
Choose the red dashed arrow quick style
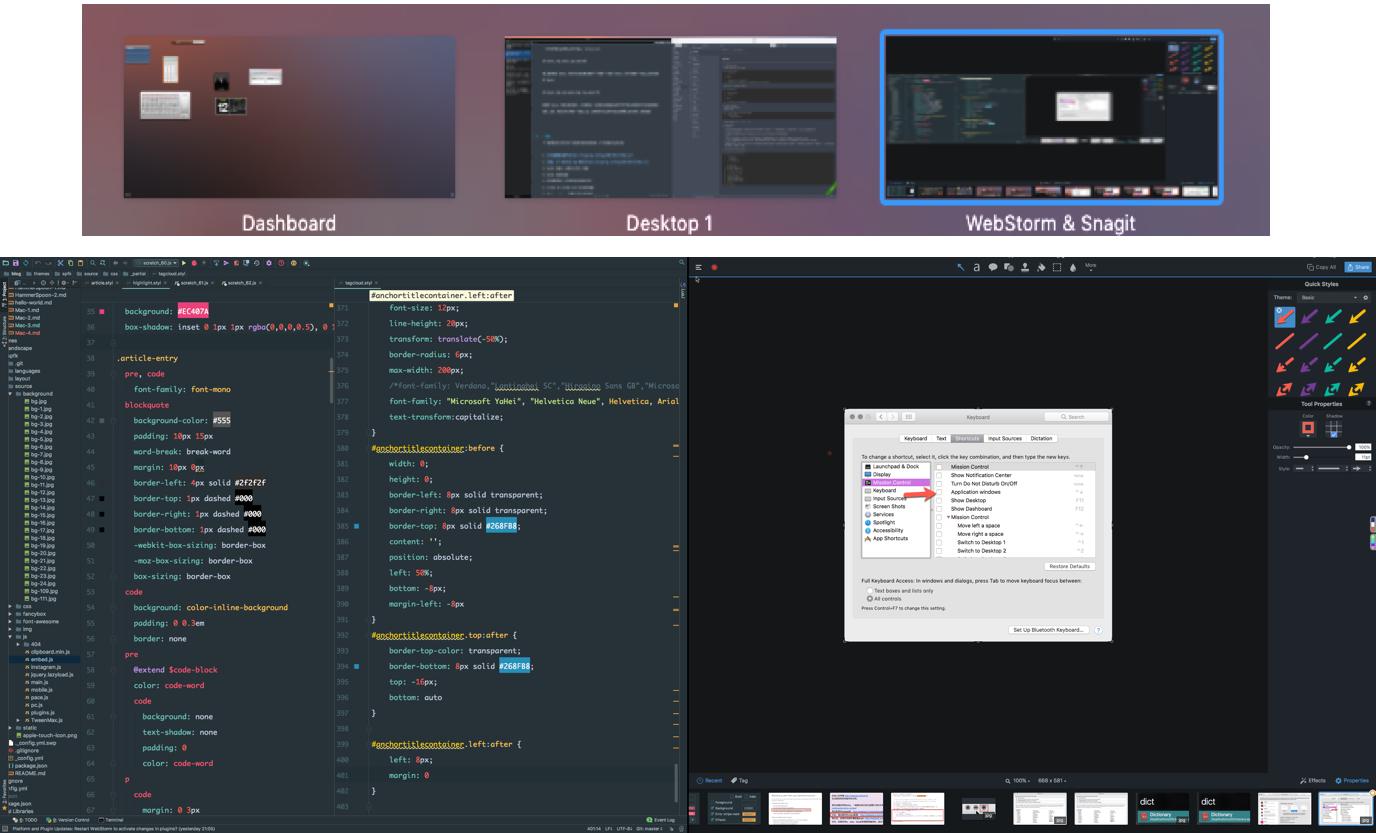coord(1285,365)
